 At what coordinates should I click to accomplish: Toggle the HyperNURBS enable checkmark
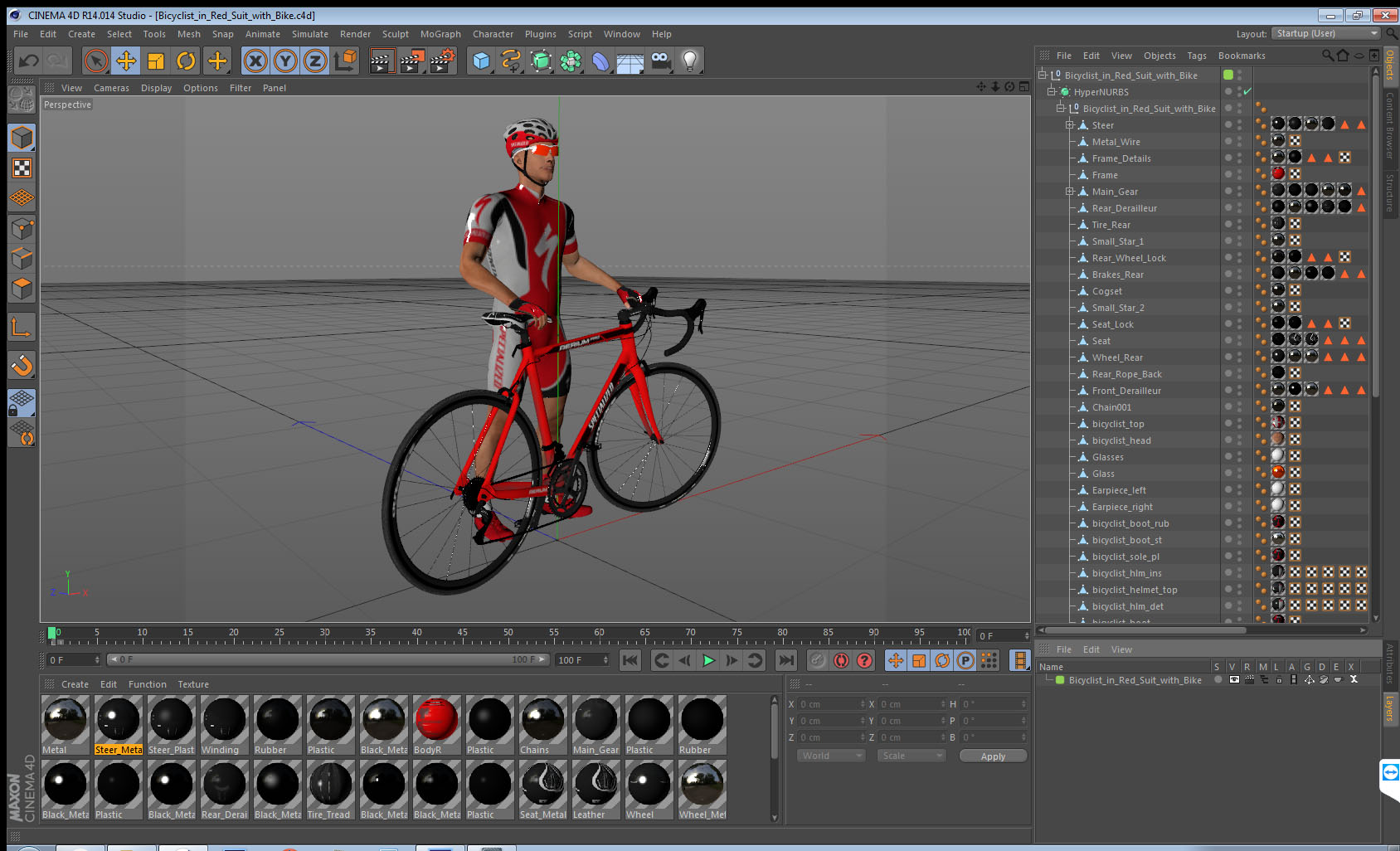[1247, 91]
